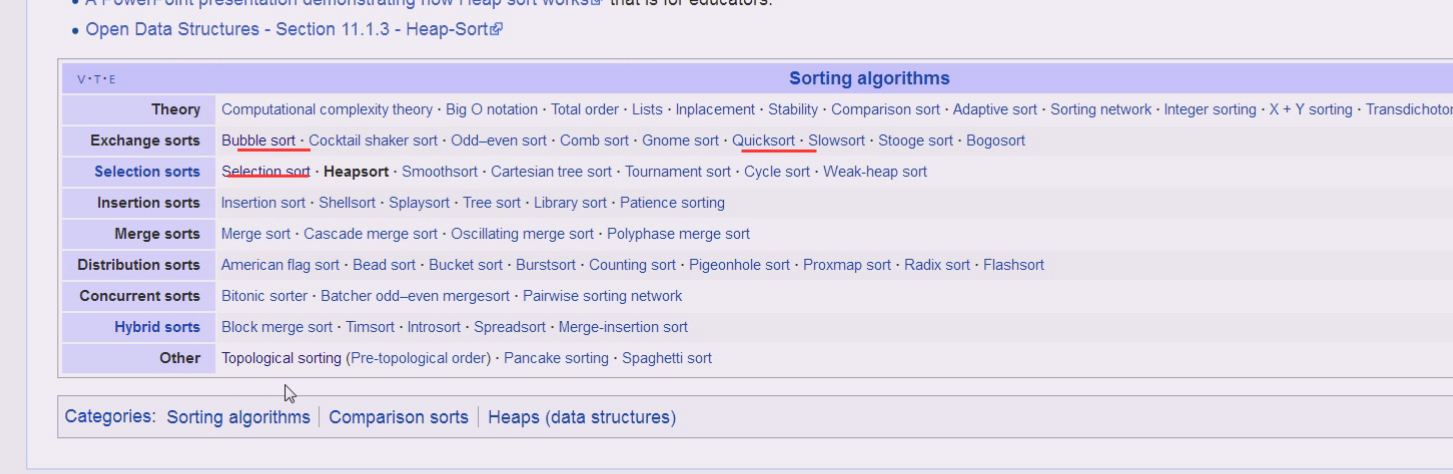Viewport: 1453px width, 474px height.
Task: Open the Quicksort article link
Action: click(763, 140)
